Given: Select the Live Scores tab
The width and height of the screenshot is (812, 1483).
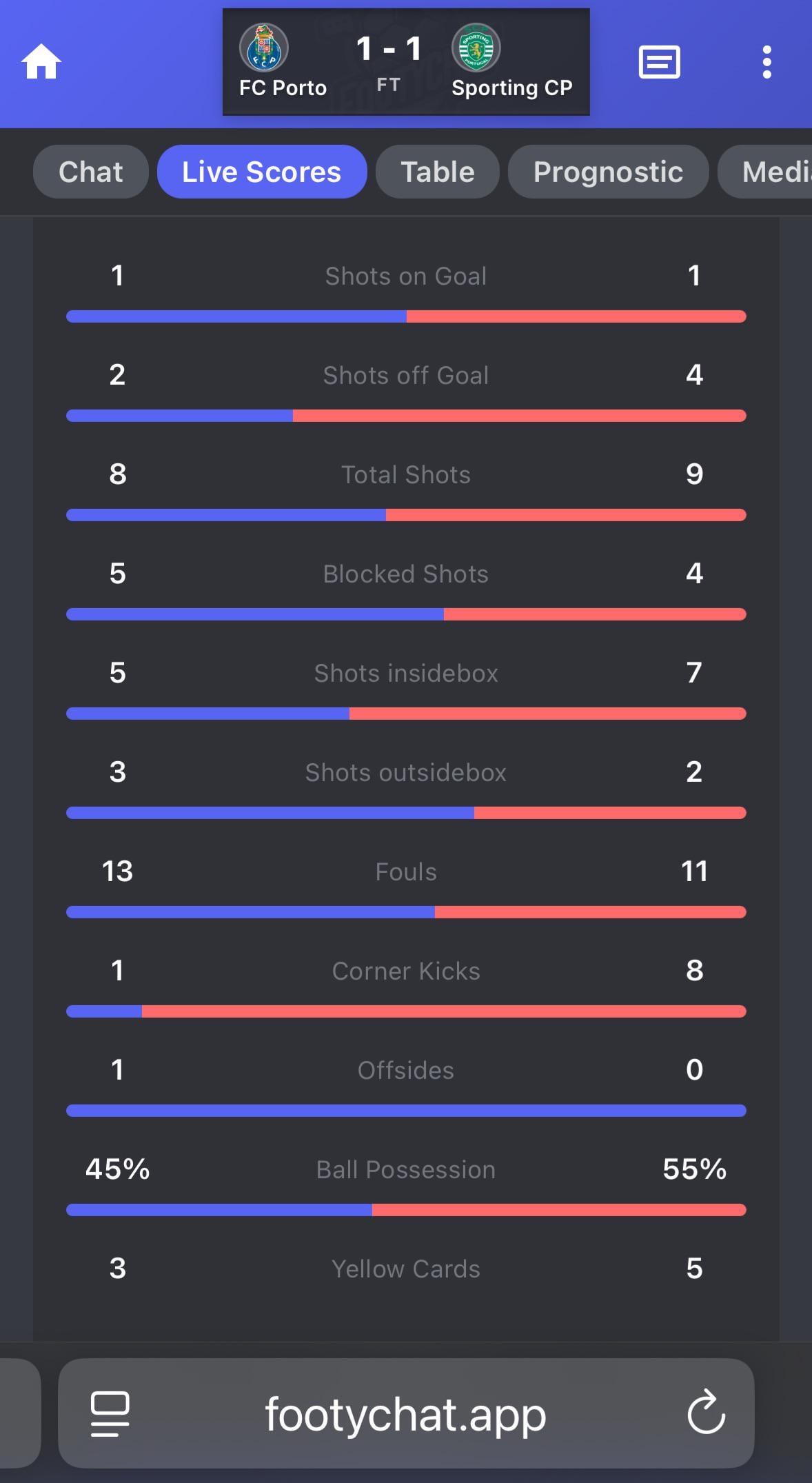Looking at the screenshot, I should tap(262, 172).
